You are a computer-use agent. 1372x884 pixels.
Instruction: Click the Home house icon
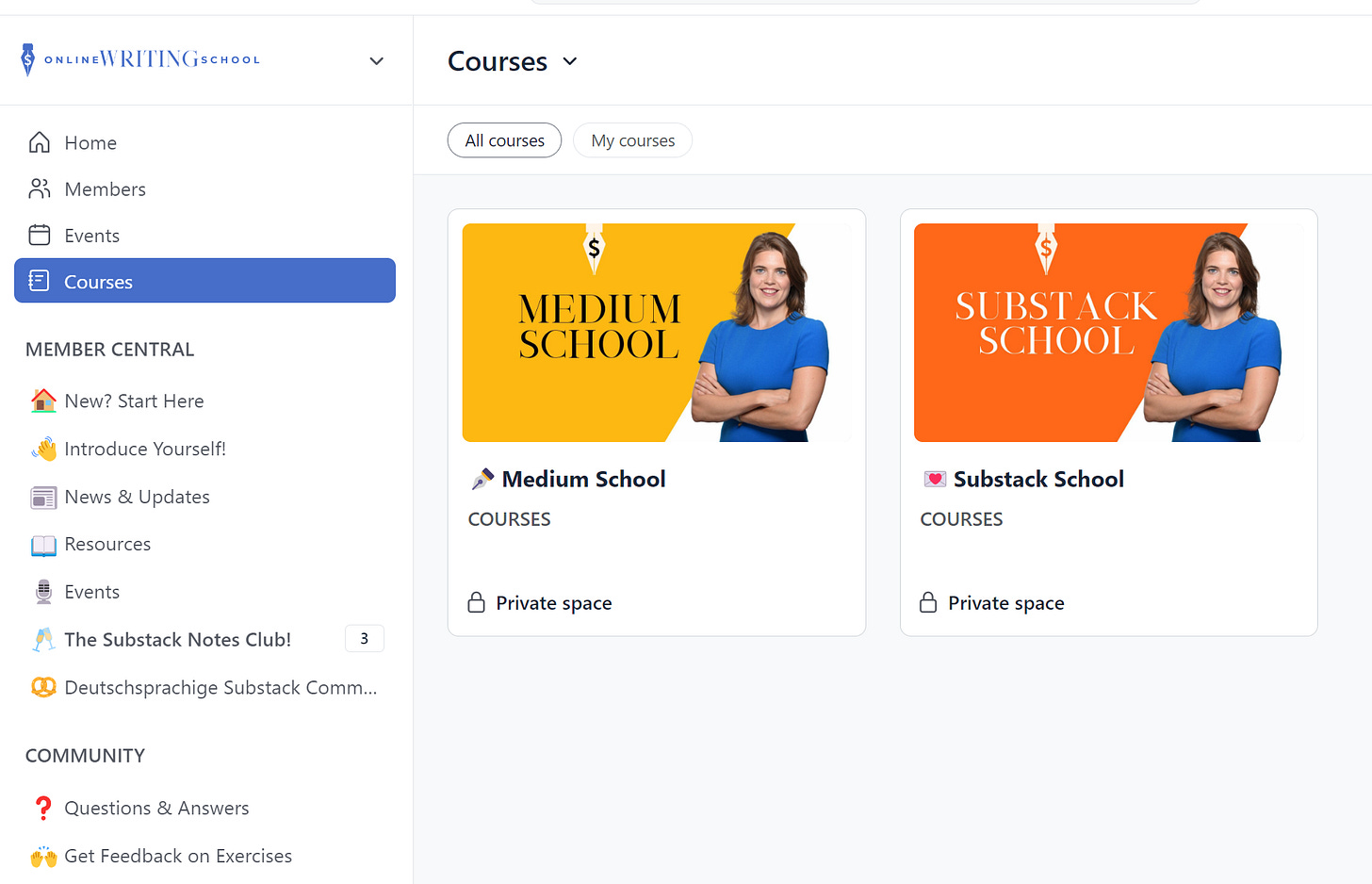40,142
